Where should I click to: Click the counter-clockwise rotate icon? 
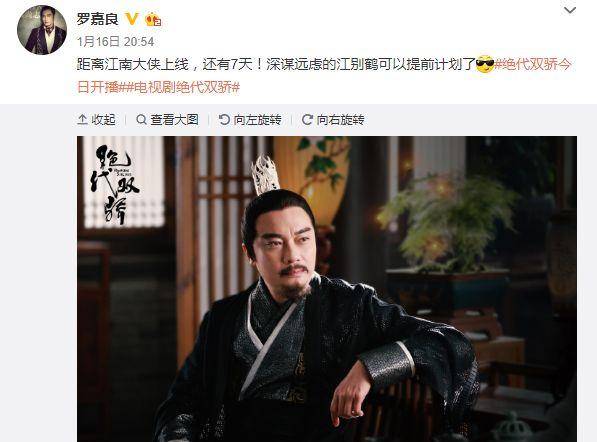224,120
